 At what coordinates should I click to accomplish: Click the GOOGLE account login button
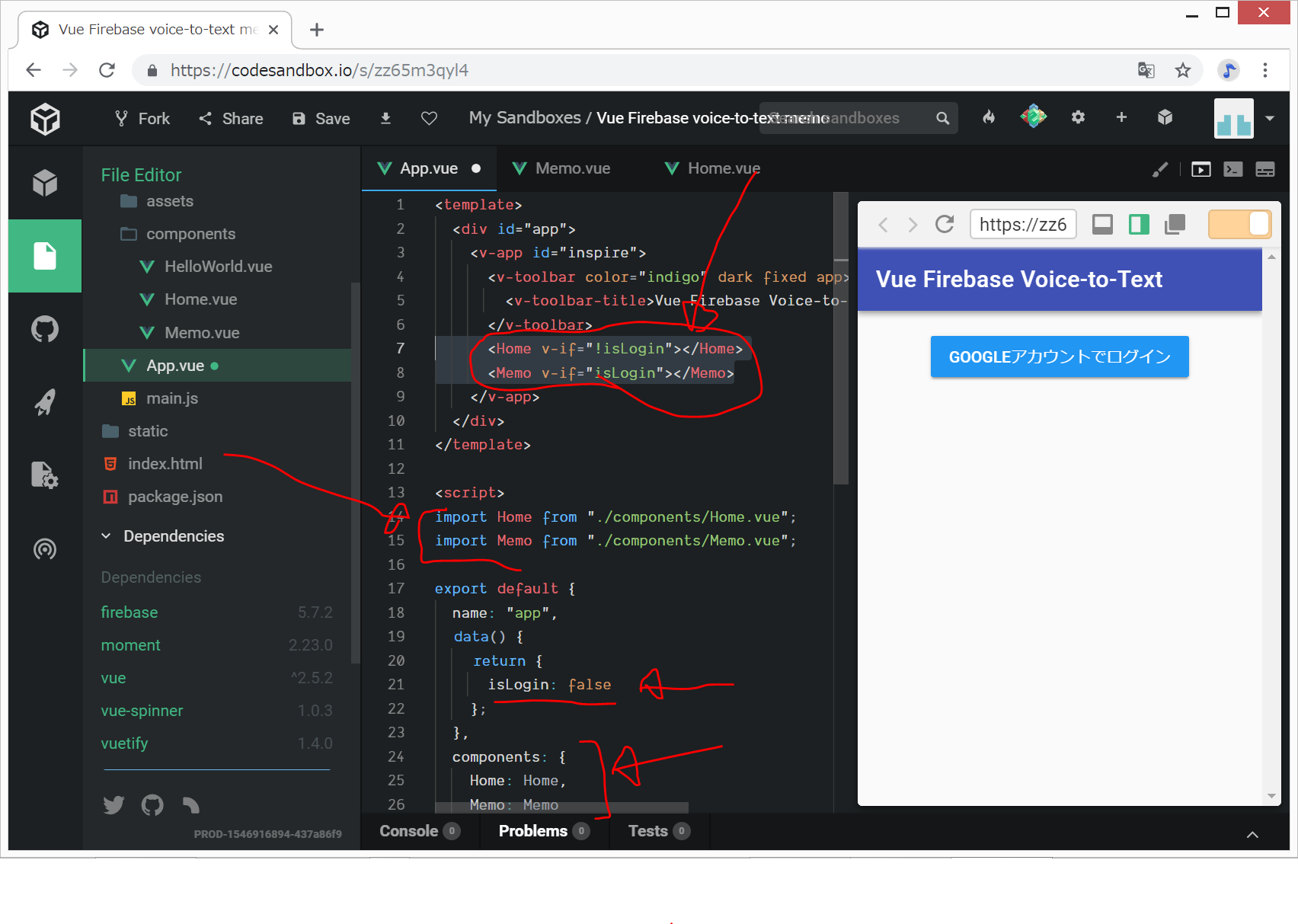point(1059,356)
